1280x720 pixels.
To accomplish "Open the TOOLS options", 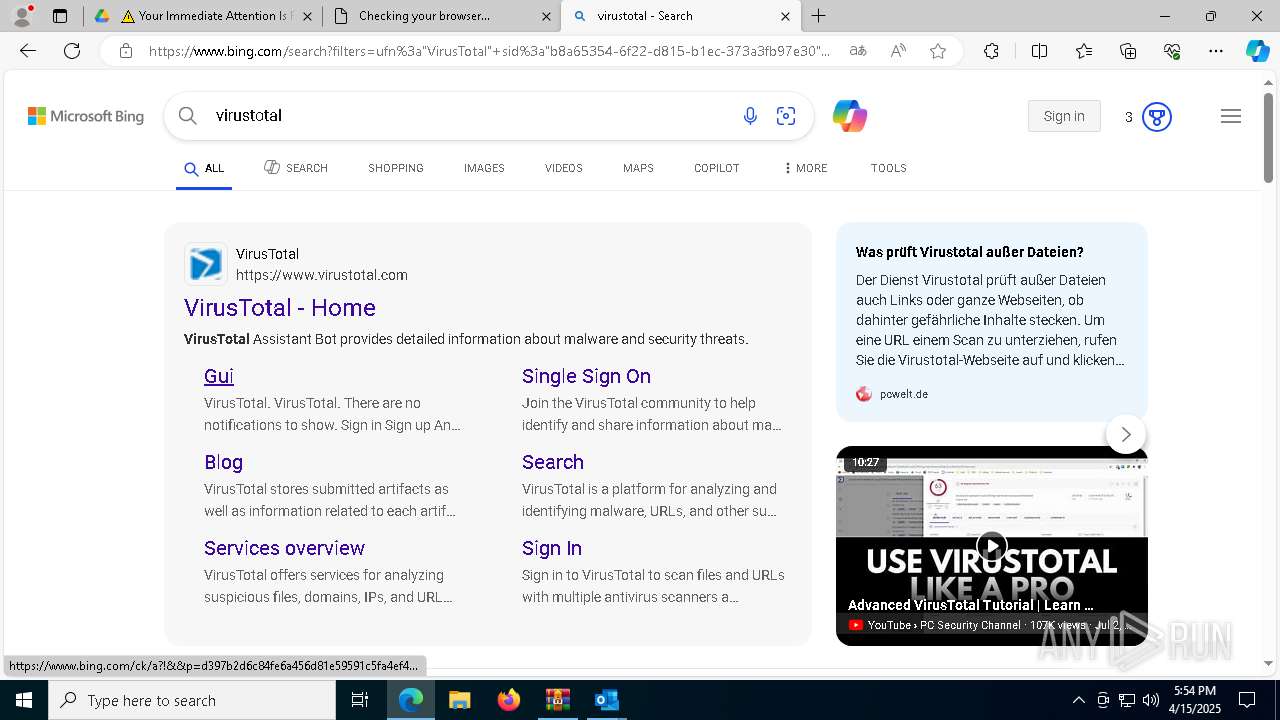I will coord(889,168).
